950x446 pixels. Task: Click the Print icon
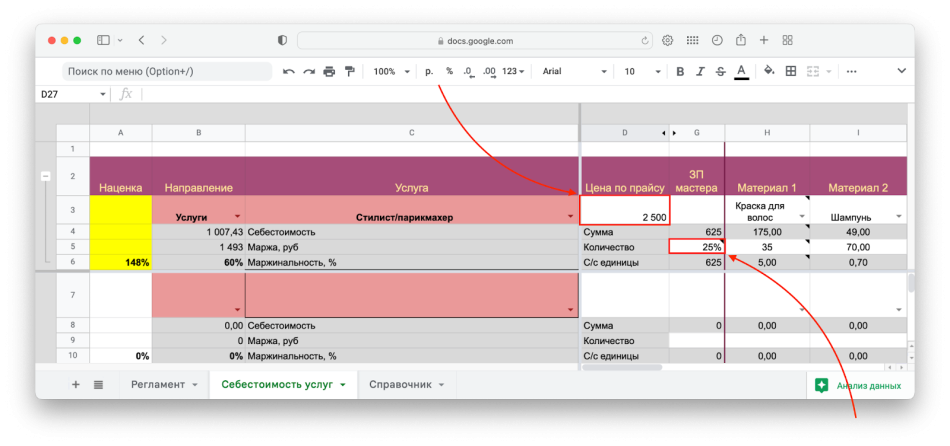pyautogui.click(x=329, y=72)
